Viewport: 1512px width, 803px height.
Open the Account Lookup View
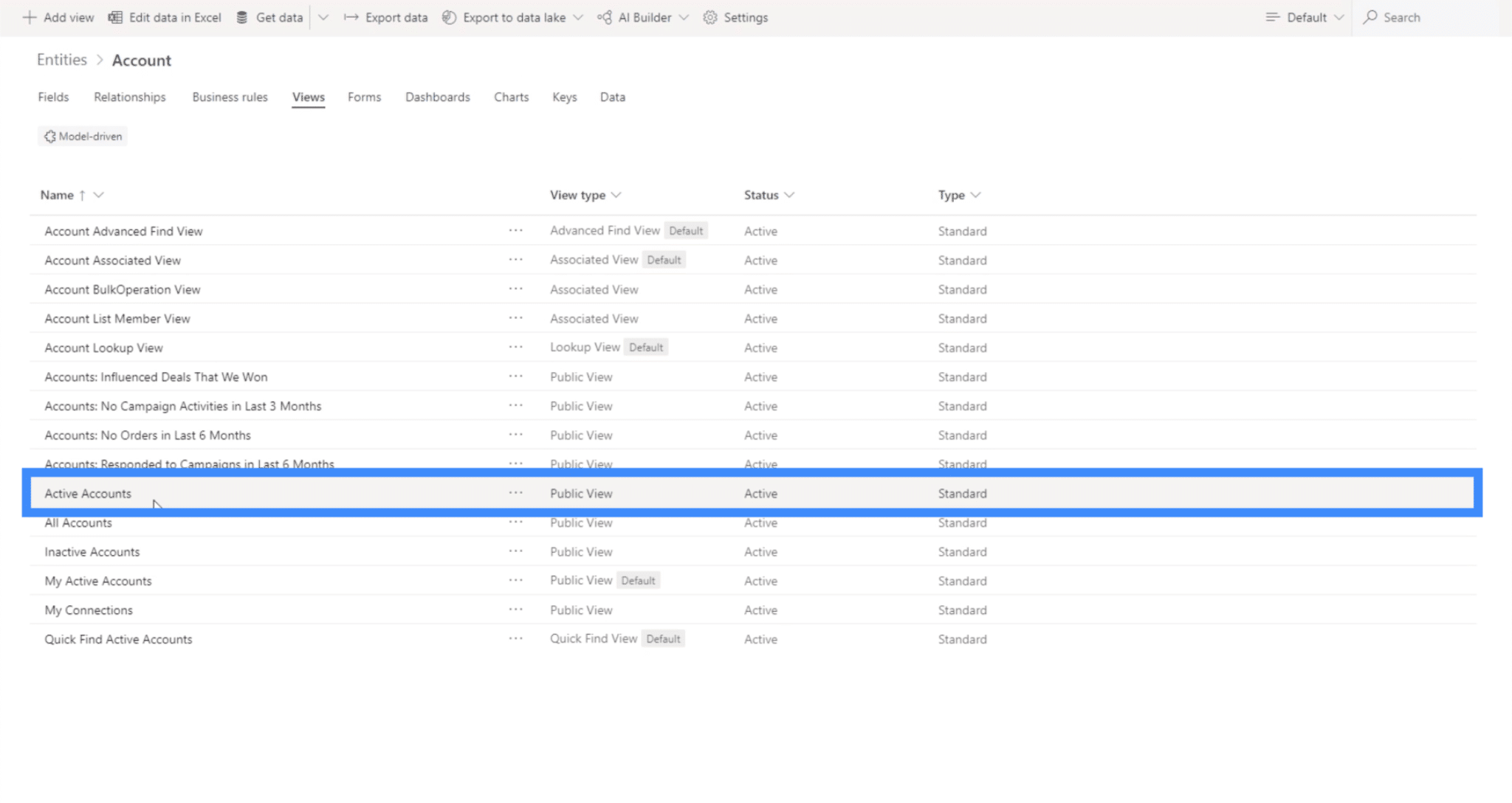pyautogui.click(x=103, y=348)
